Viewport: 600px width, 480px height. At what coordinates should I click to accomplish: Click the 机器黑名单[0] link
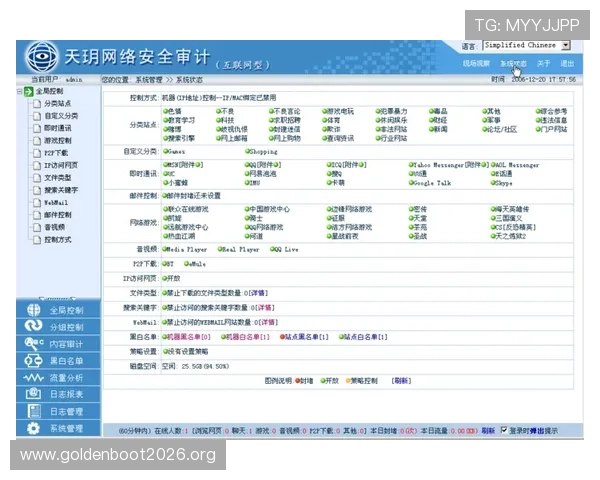[x=189, y=337]
